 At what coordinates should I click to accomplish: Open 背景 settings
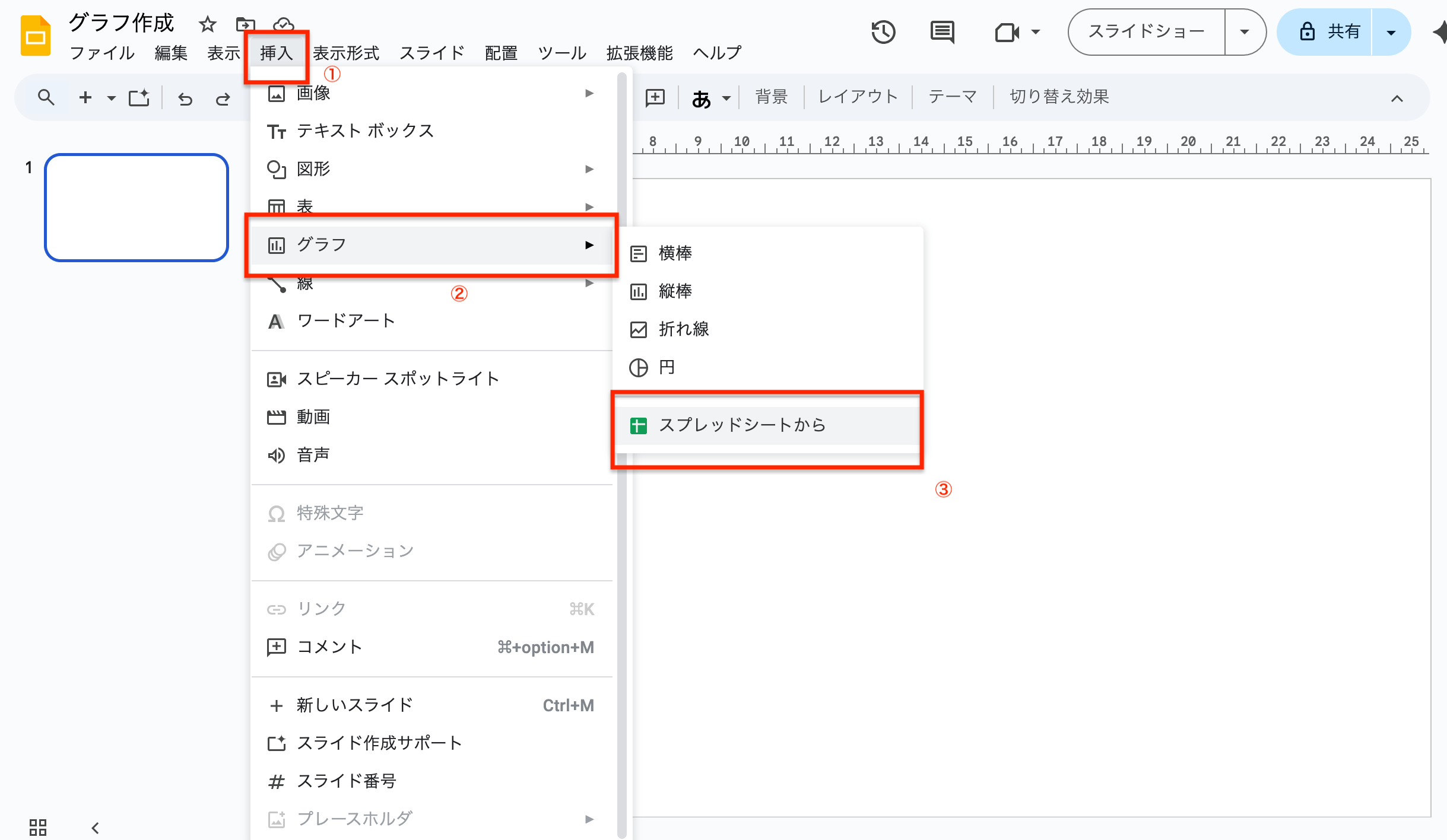[x=771, y=96]
